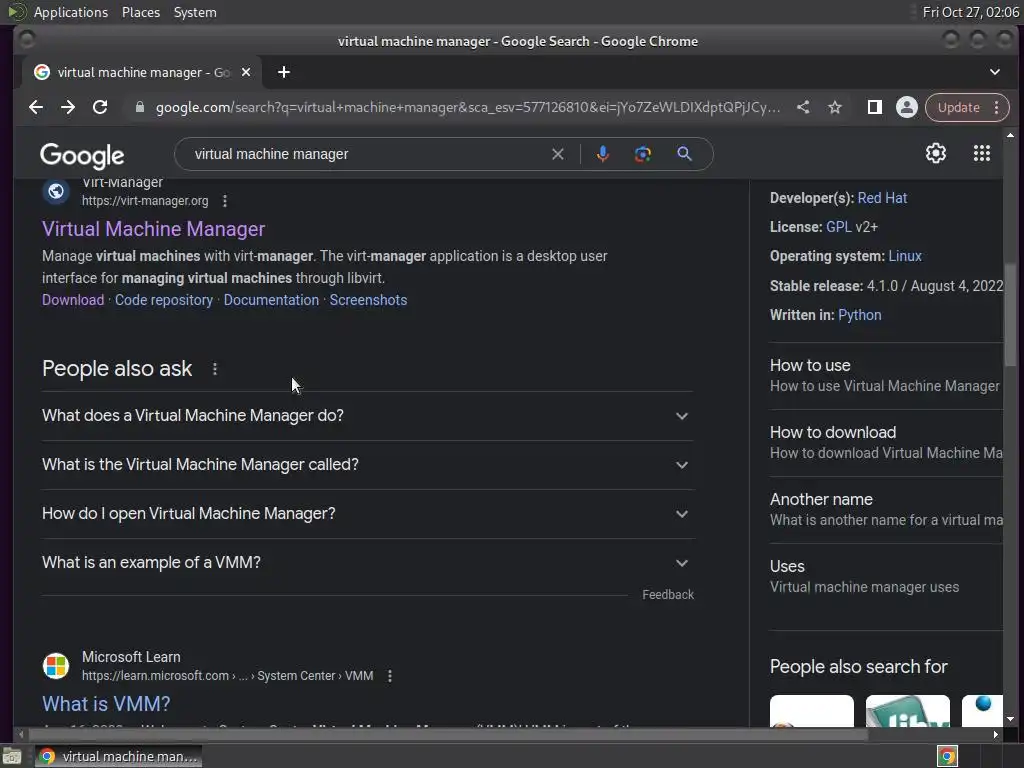The width and height of the screenshot is (1024, 768).
Task: Clear the search box text
Action: [x=558, y=154]
